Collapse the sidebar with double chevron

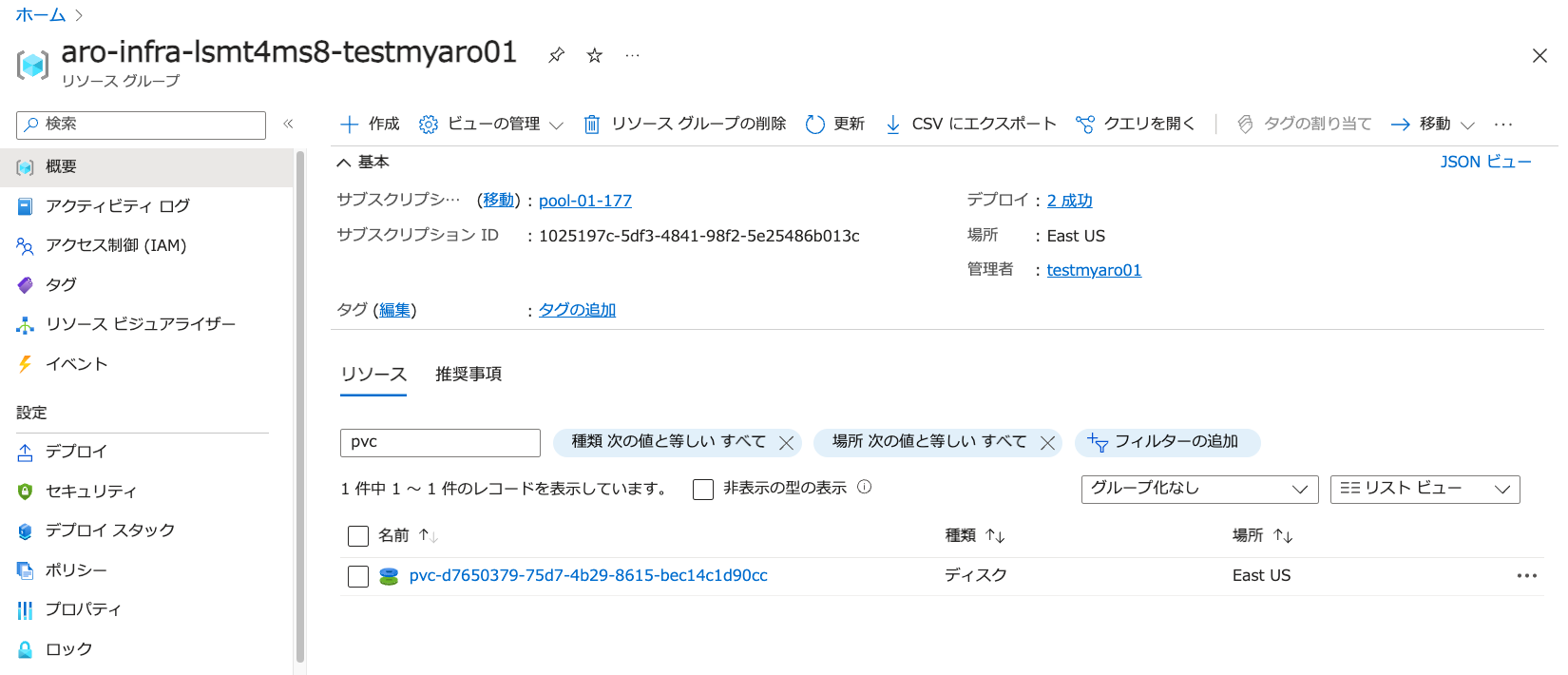(288, 124)
